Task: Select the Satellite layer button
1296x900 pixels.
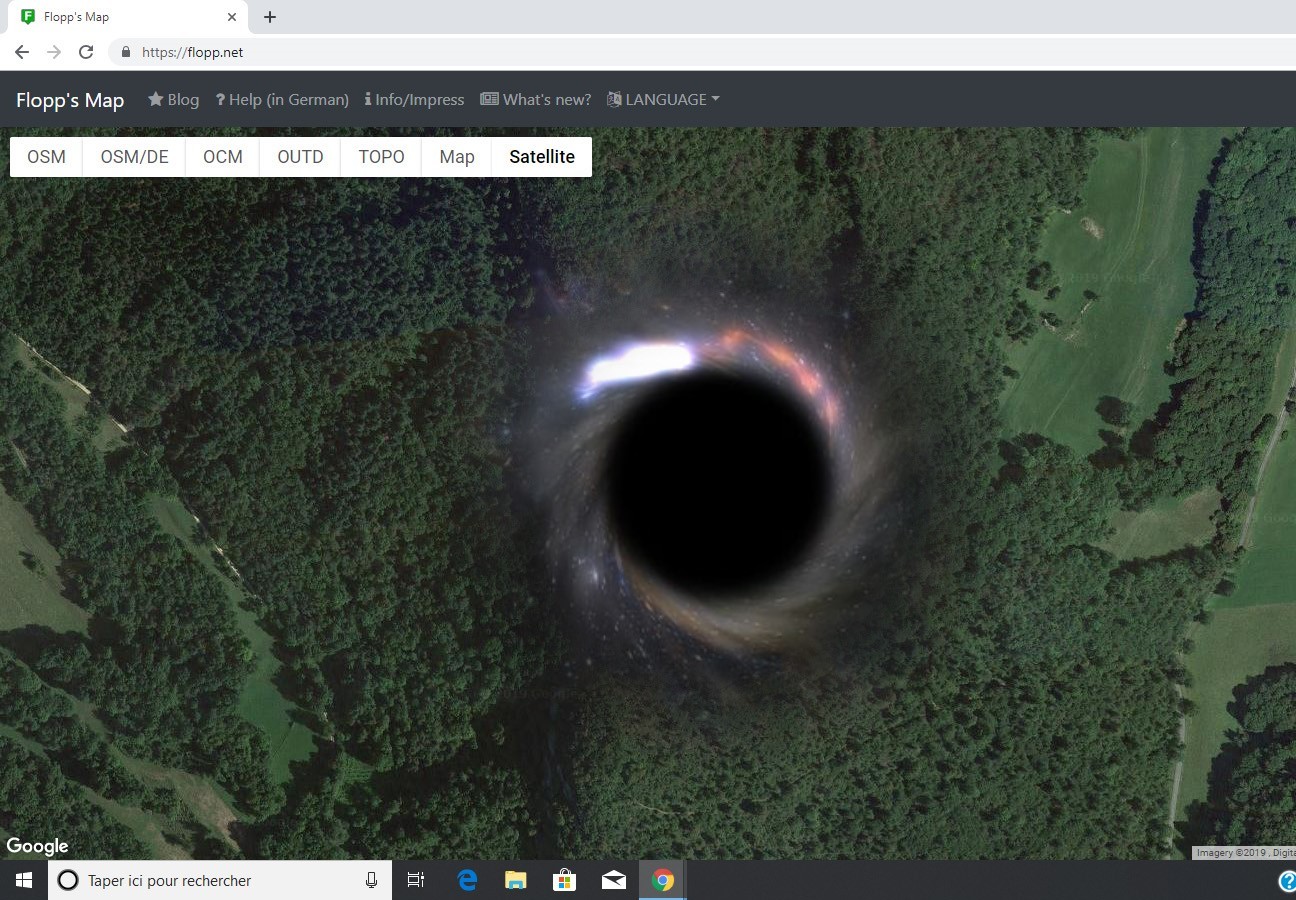Action: [542, 157]
